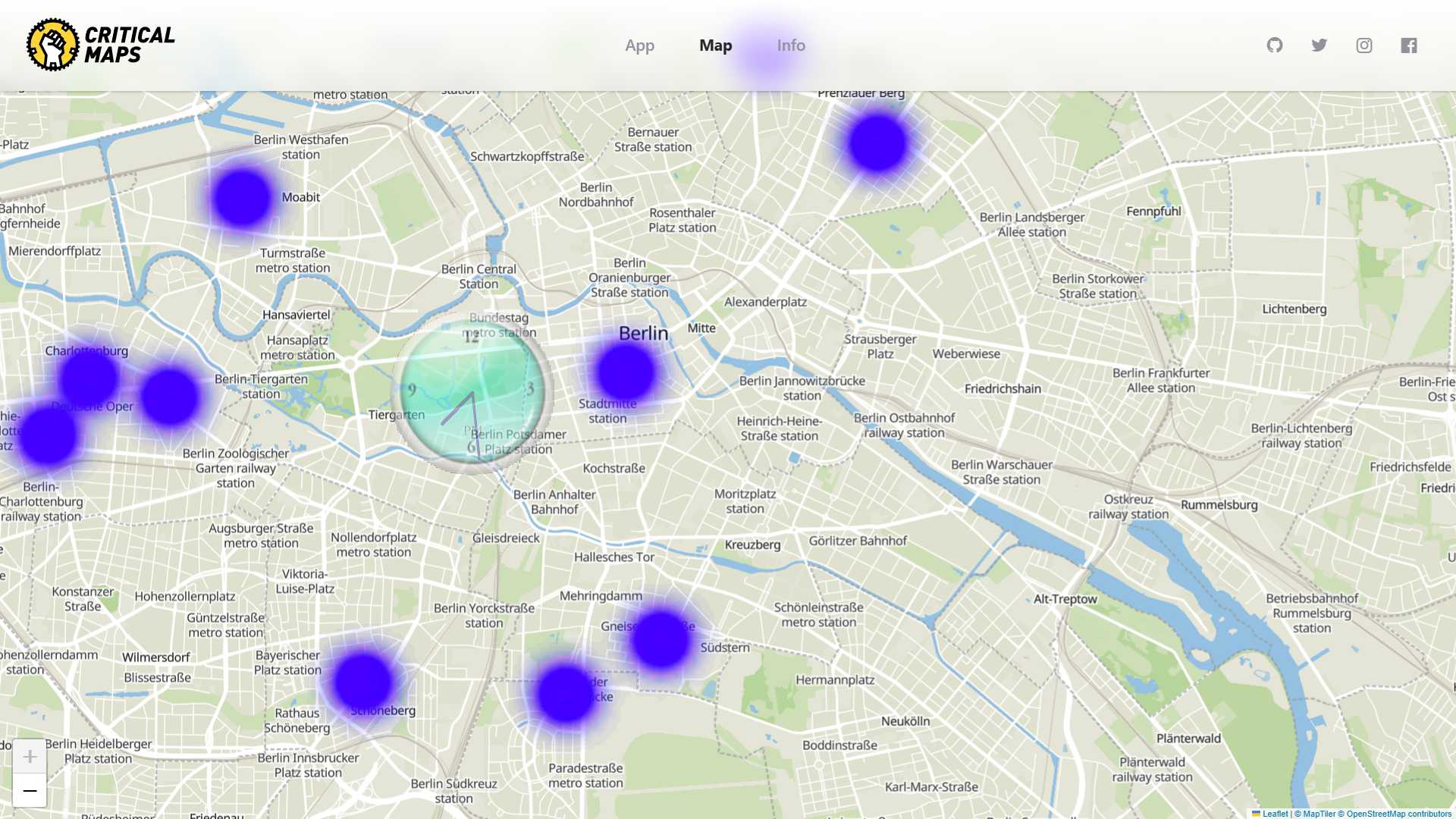Click the rider dot near Schöneberg
The image size is (1456, 819).
pos(362,682)
